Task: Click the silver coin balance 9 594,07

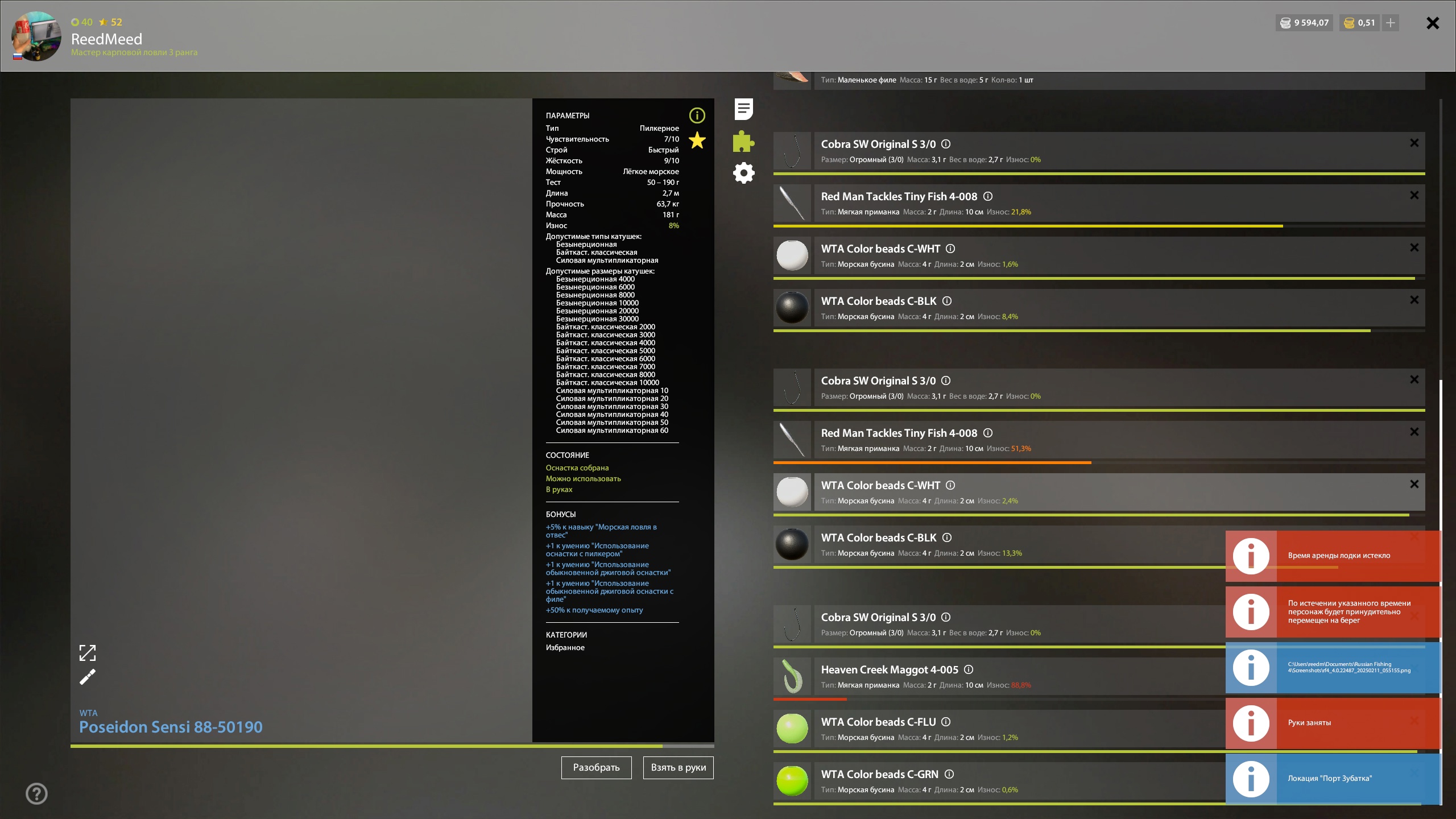Action: point(1304,23)
